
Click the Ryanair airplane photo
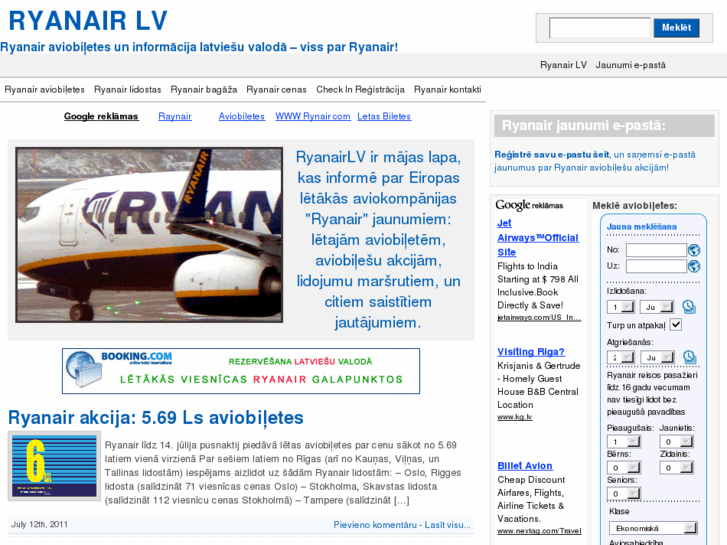click(149, 235)
